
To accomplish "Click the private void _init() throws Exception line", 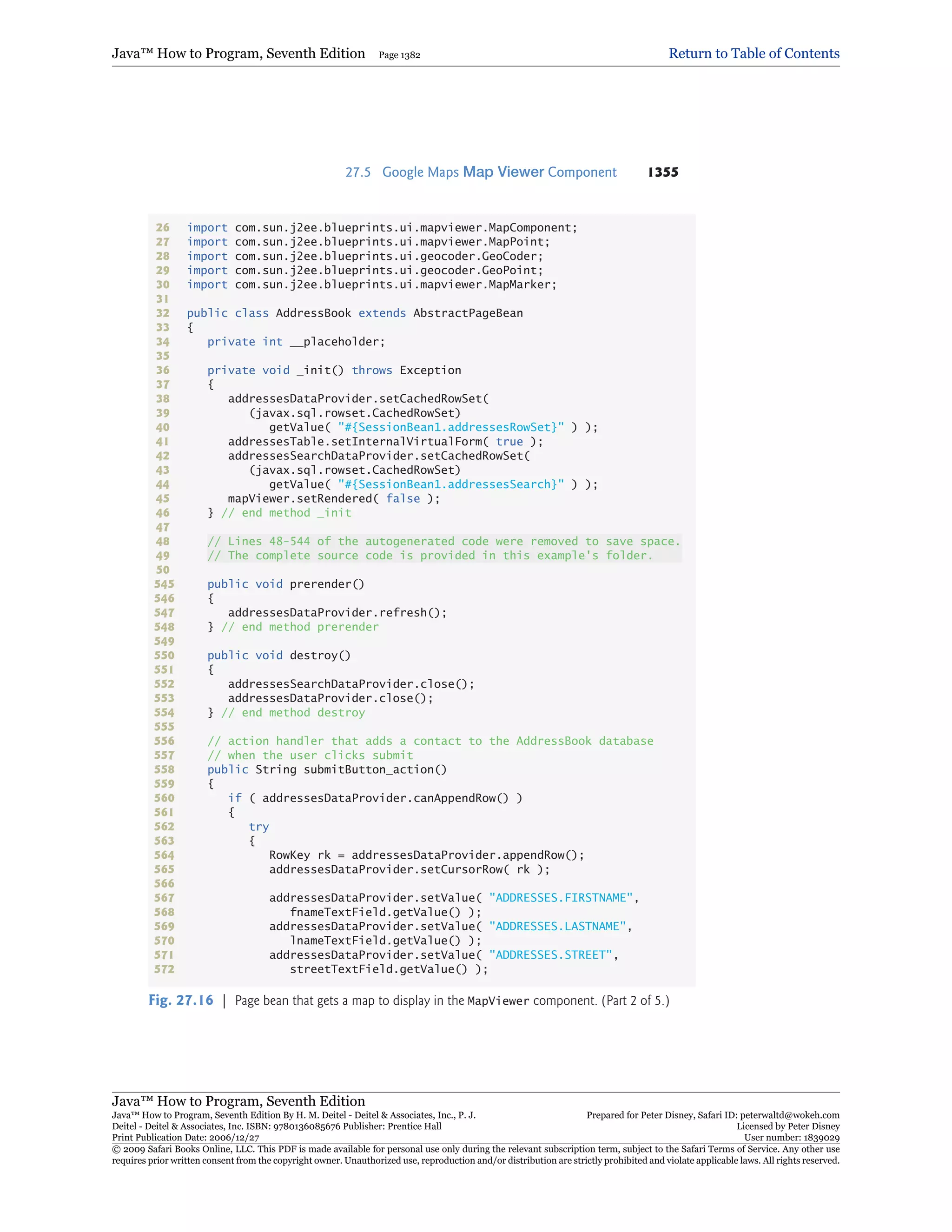I will click(334, 370).
